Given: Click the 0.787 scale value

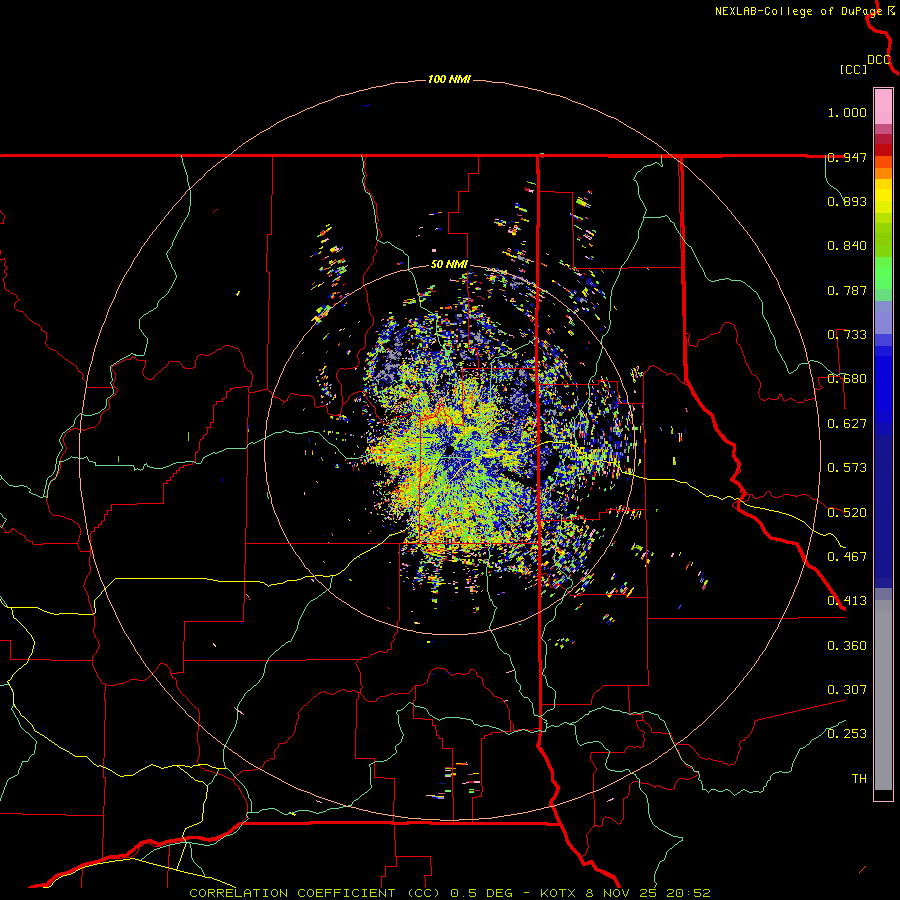Looking at the screenshot, I should (x=847, y=290).
